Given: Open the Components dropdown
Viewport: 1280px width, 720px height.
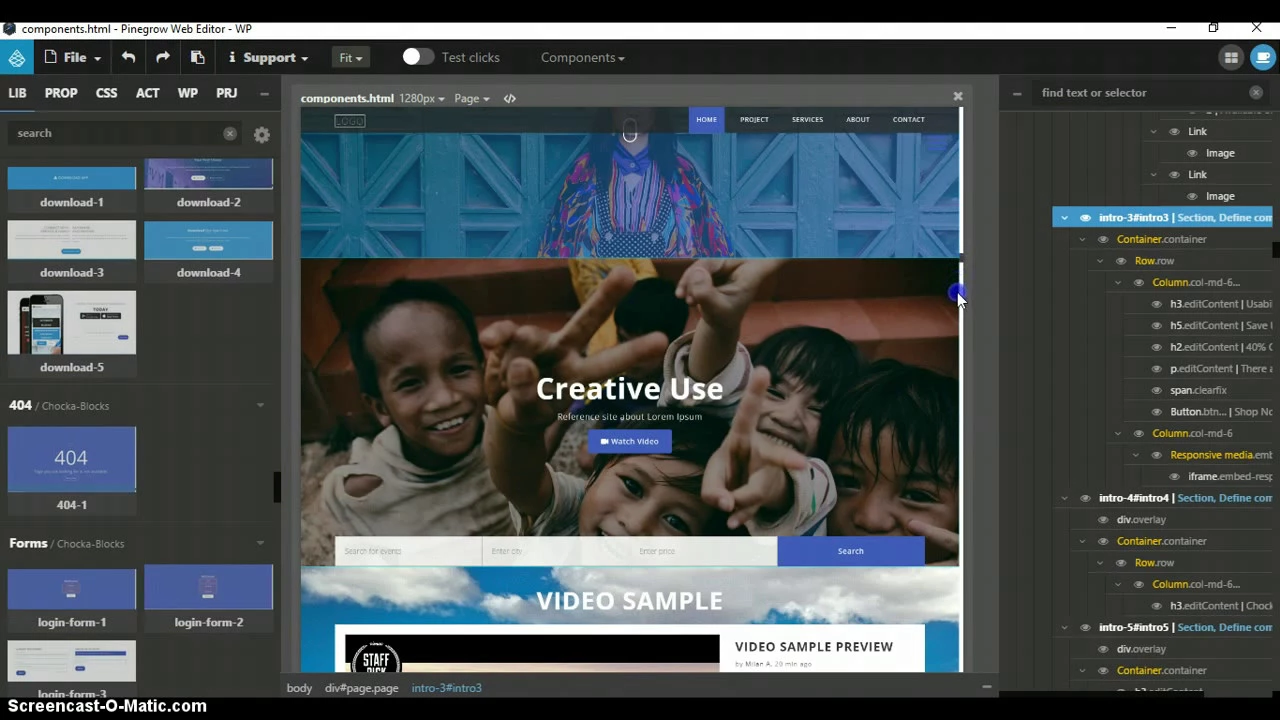Looking at the screenshot, I should tap(582, 57).
